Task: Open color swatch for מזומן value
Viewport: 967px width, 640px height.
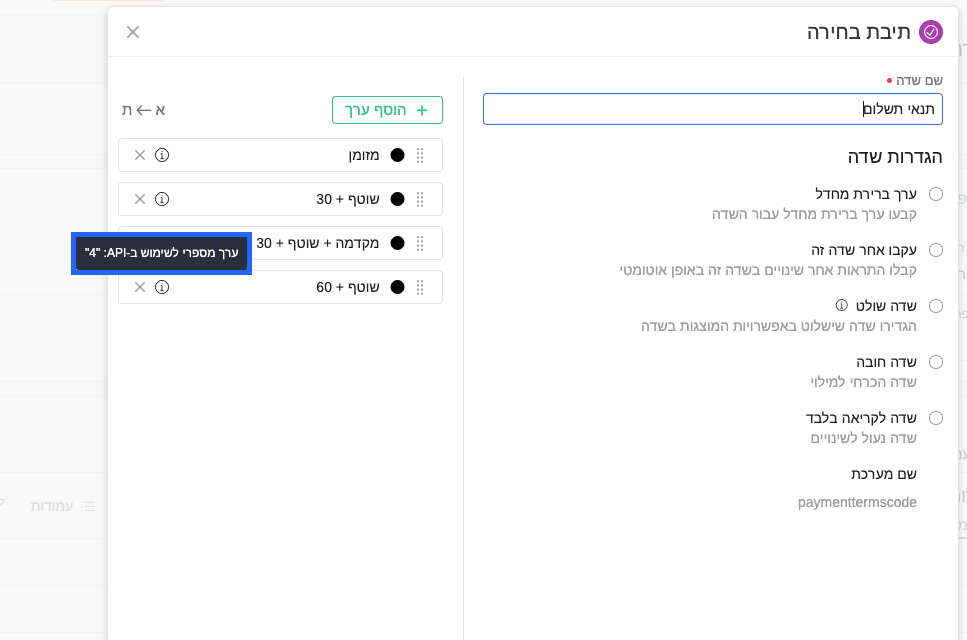Action: point(398,155)
